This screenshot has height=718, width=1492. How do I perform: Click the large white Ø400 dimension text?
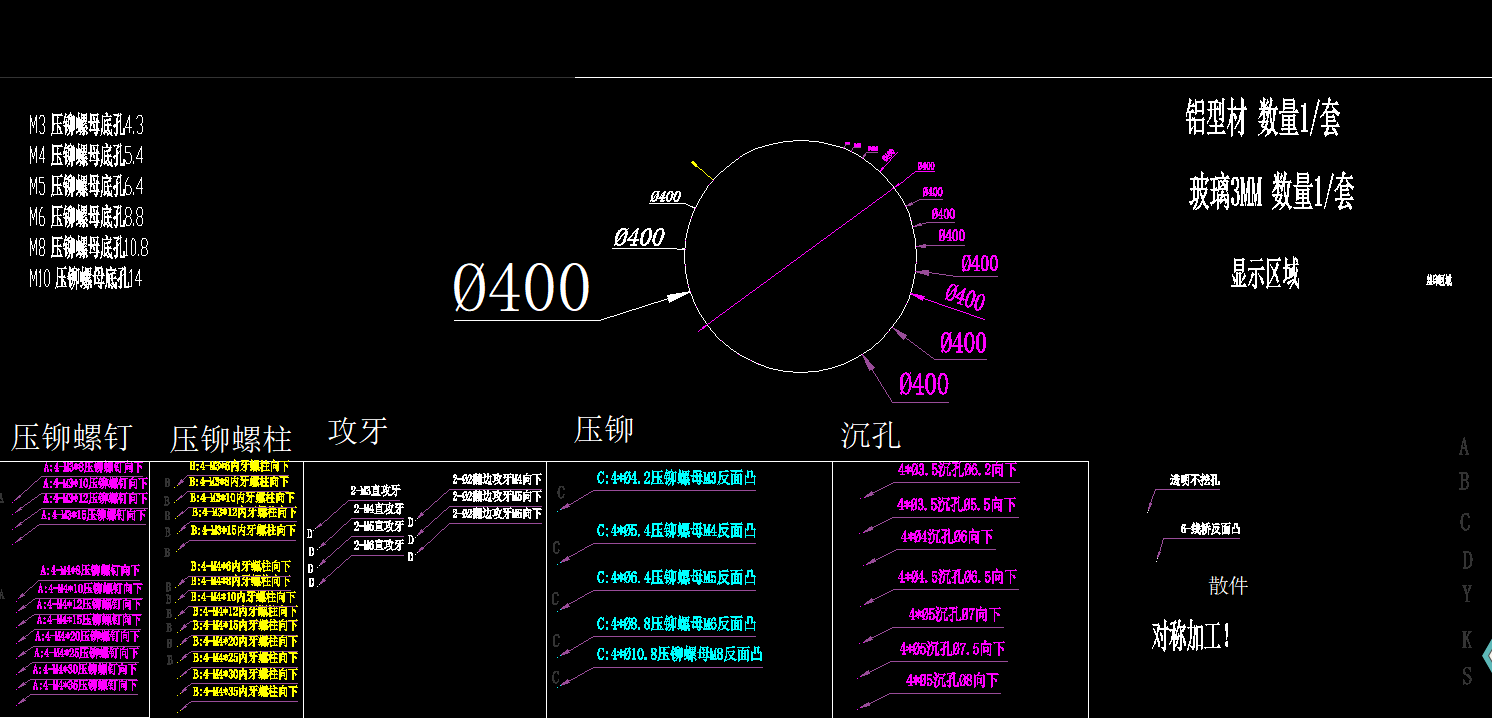point(521,288)
